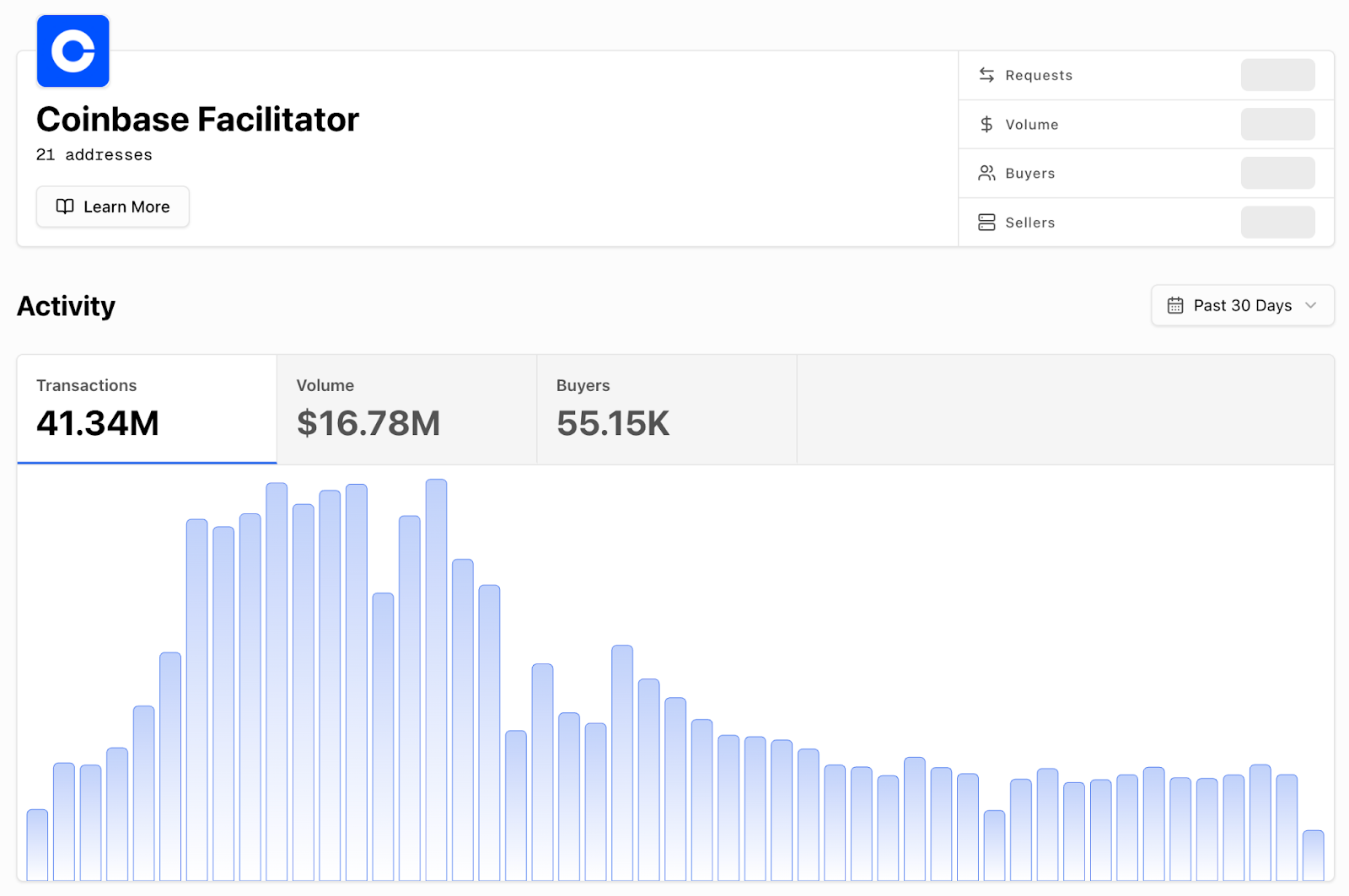Click the last bar on the chart's right

click(x=1313, y=855)
